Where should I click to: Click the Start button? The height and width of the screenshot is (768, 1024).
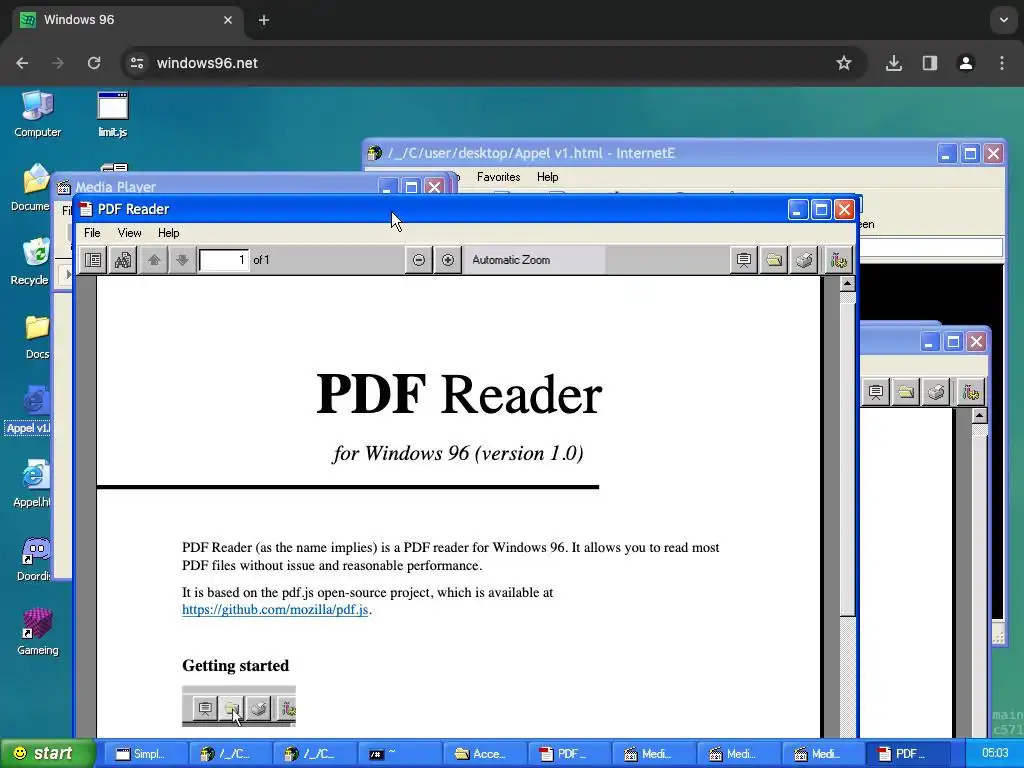click(48, 753)
